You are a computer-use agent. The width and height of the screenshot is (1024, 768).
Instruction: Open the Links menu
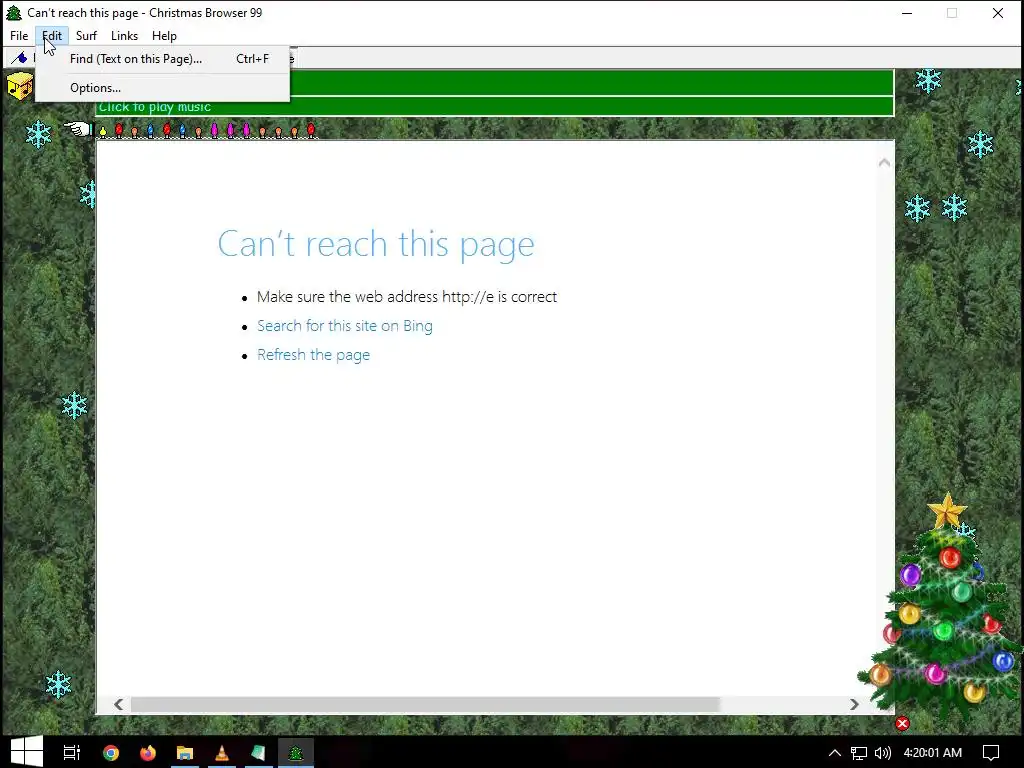pos(124,36)
